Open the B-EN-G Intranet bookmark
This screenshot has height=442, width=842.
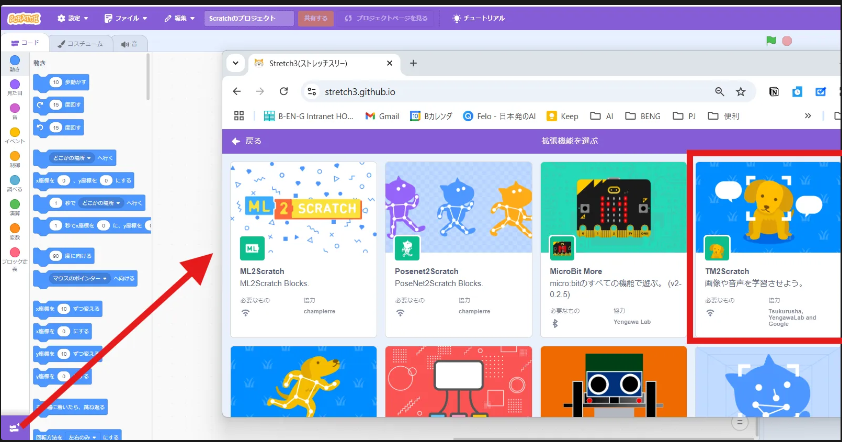(x=308, y=116)
